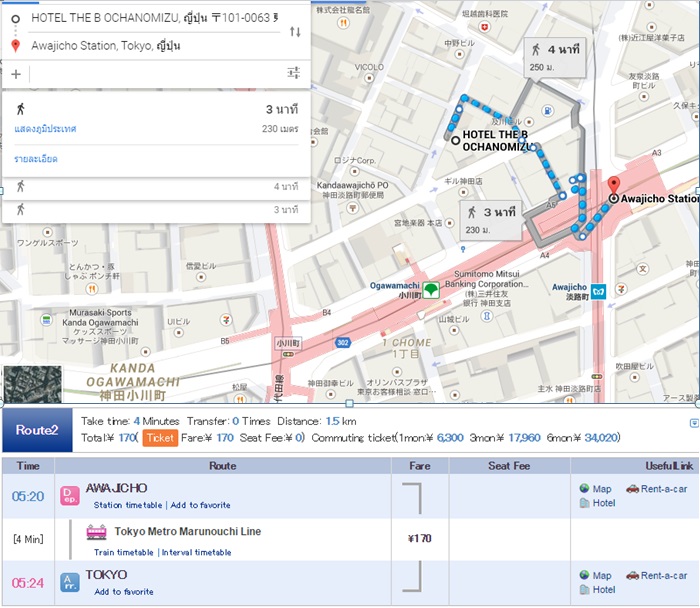Open Interval timetable link

pyautogui.click(x=196, y=553)
